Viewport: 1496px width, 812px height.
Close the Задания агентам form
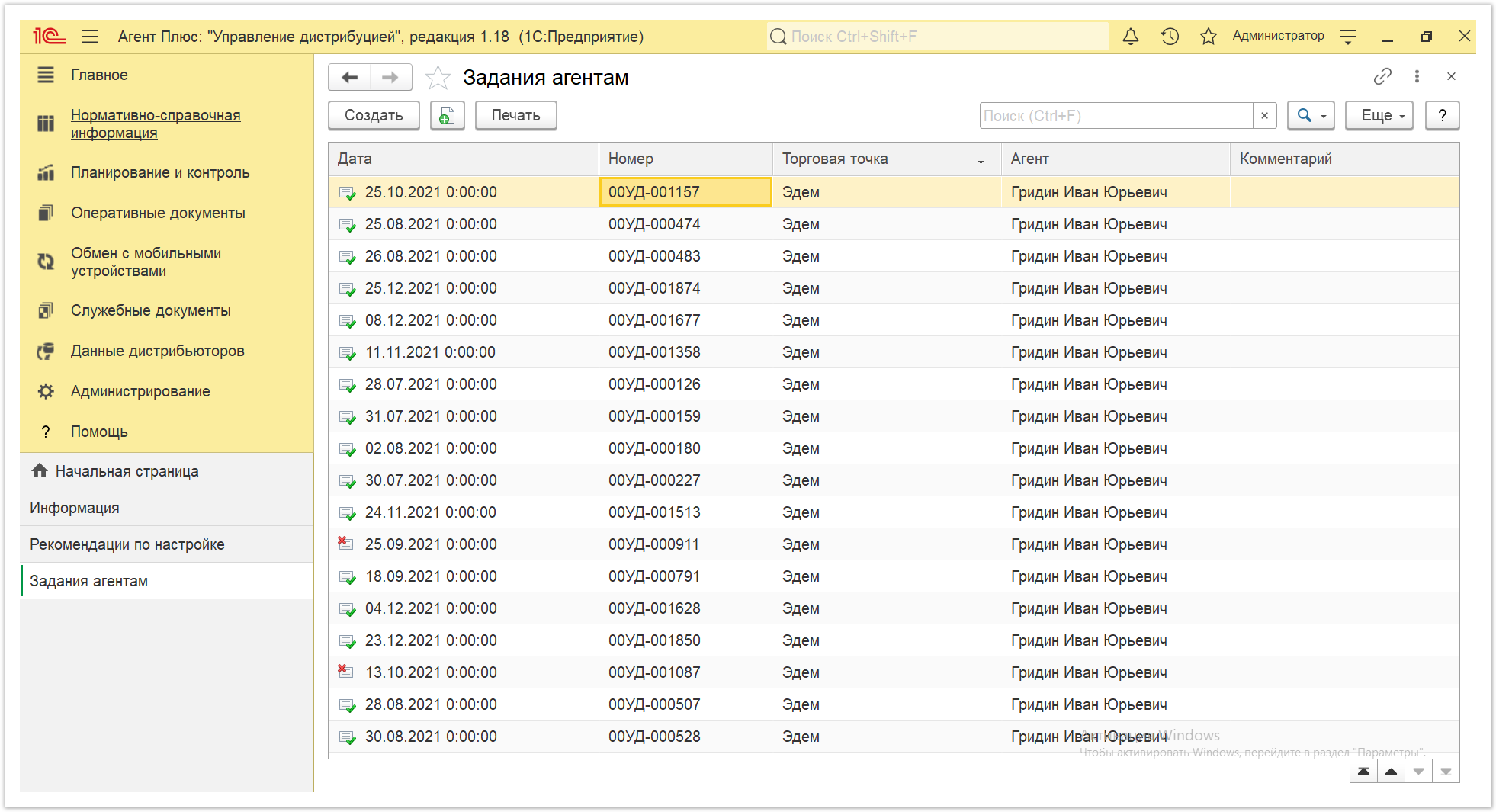click(1451, 76)
